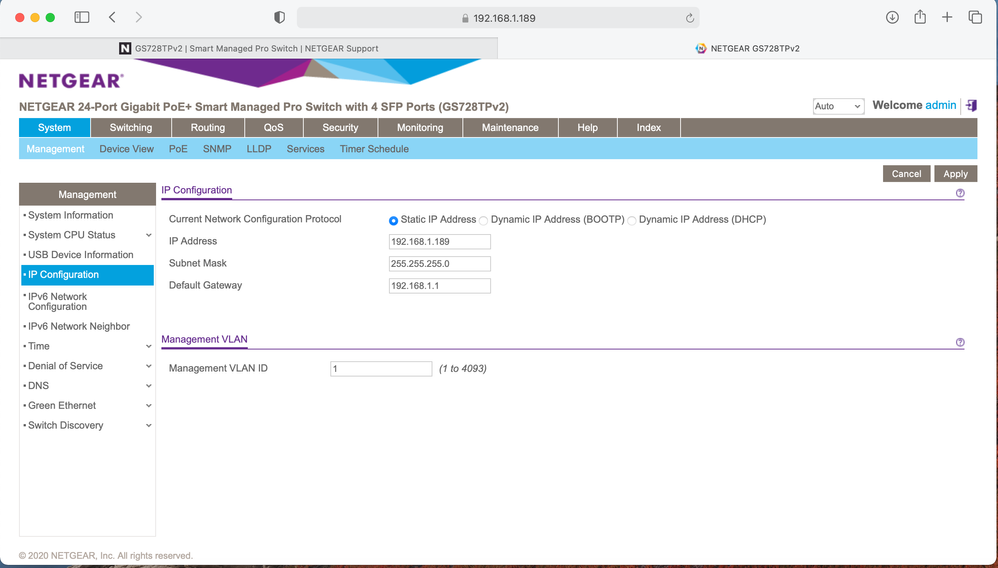Open help icon for IP Configuration section
The image size is (998, 568).
point(960,193)
